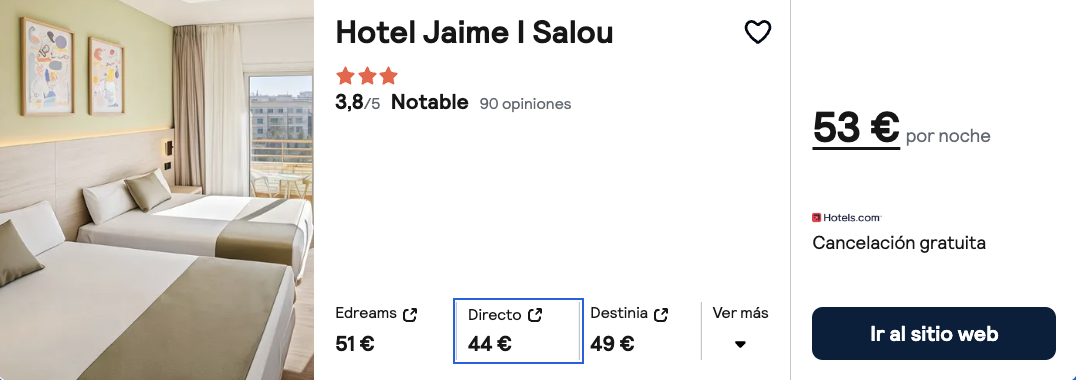
Task: Choose the Destinia 49 € price
Action: click(612, 343)
